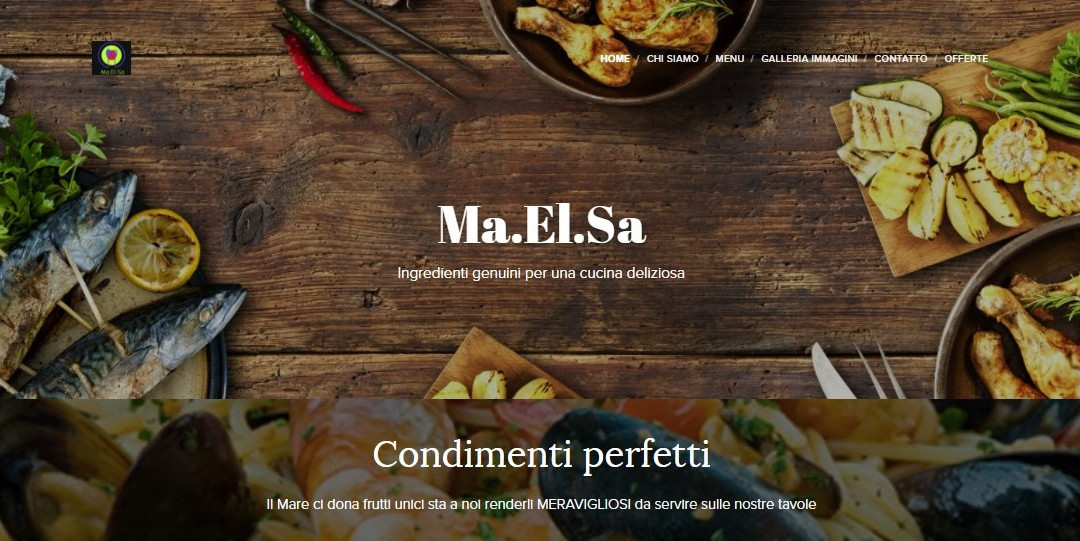The height and width of the screenshot is (541, 1080).
Task: Click the paragraph starting with Il Mare ci dona
Action: [541, 504]
